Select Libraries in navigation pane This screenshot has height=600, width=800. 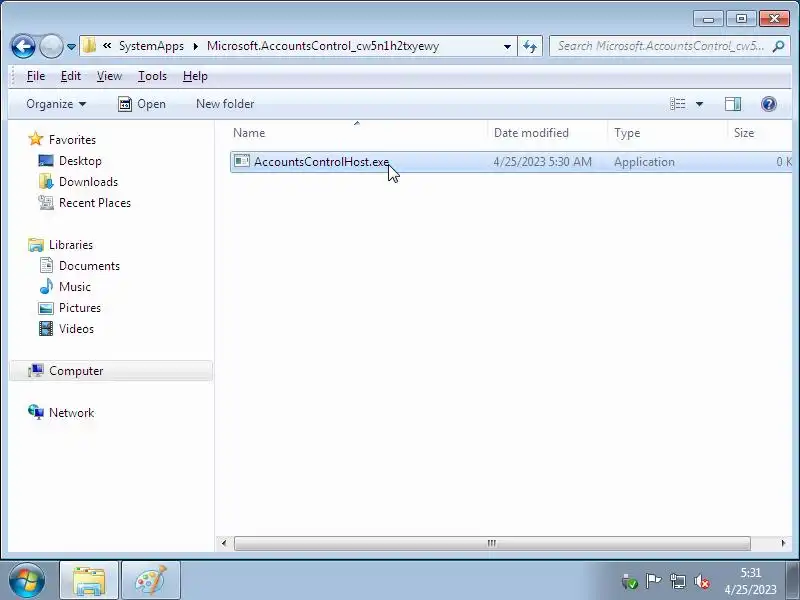[61, 244]
